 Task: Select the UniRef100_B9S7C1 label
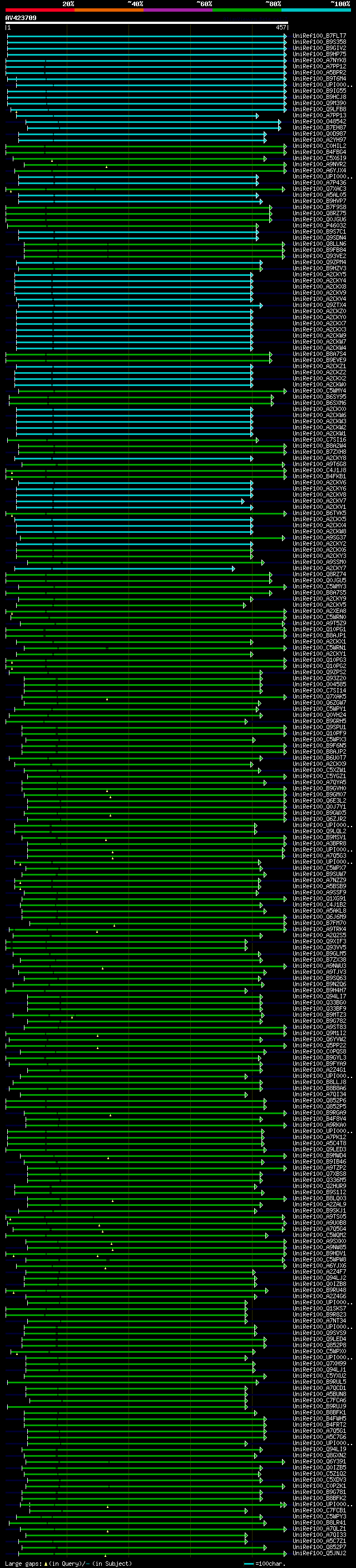(x=319, y=231)
